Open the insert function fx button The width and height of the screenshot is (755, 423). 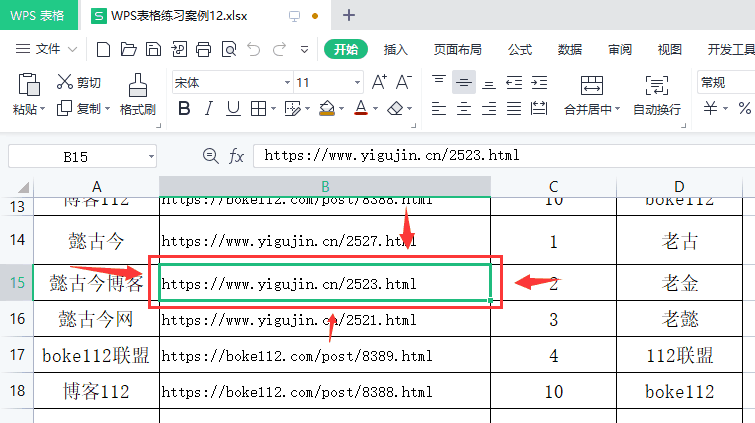click(236, 156)
